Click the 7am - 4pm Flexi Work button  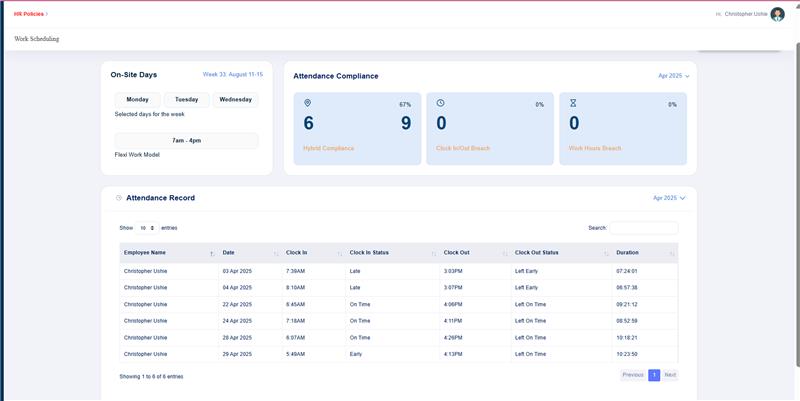tap(186, 141)
